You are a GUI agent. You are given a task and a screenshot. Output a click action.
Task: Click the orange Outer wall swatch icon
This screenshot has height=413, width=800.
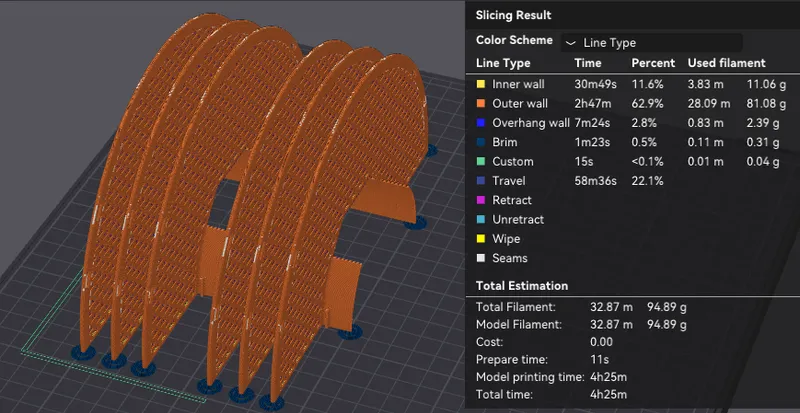(481, 103)
